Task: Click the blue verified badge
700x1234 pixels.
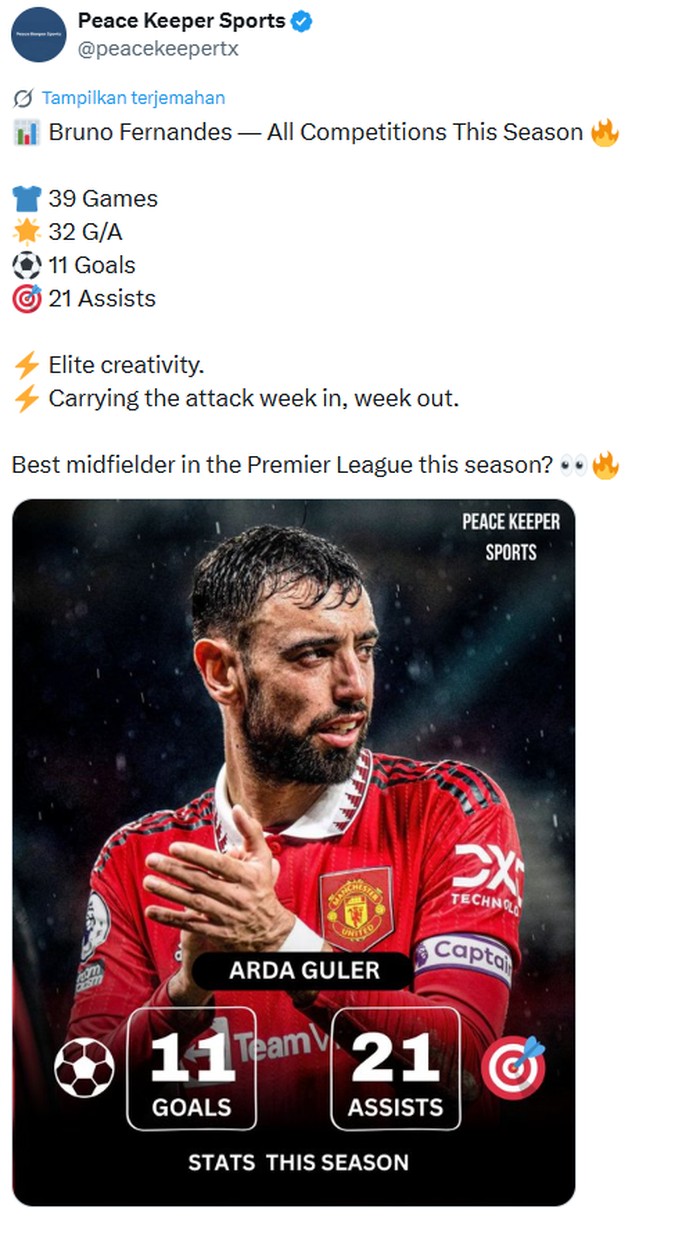Action: click(x=301, y=21)
